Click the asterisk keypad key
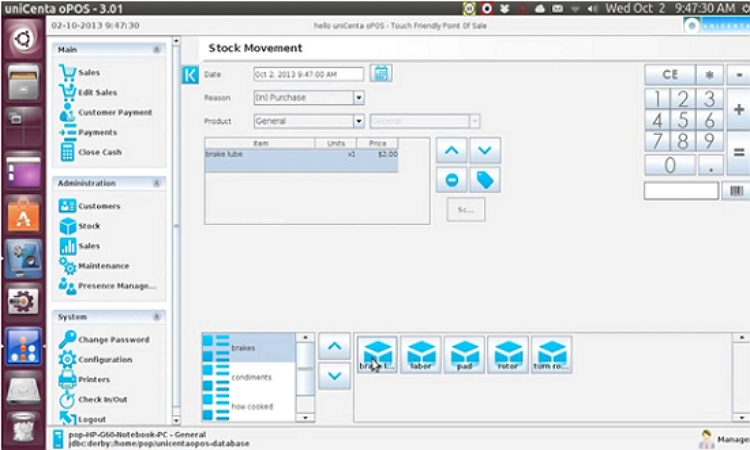Image resolution: width=750 pixels, height=450 pixels. click(x=710, y=75)
